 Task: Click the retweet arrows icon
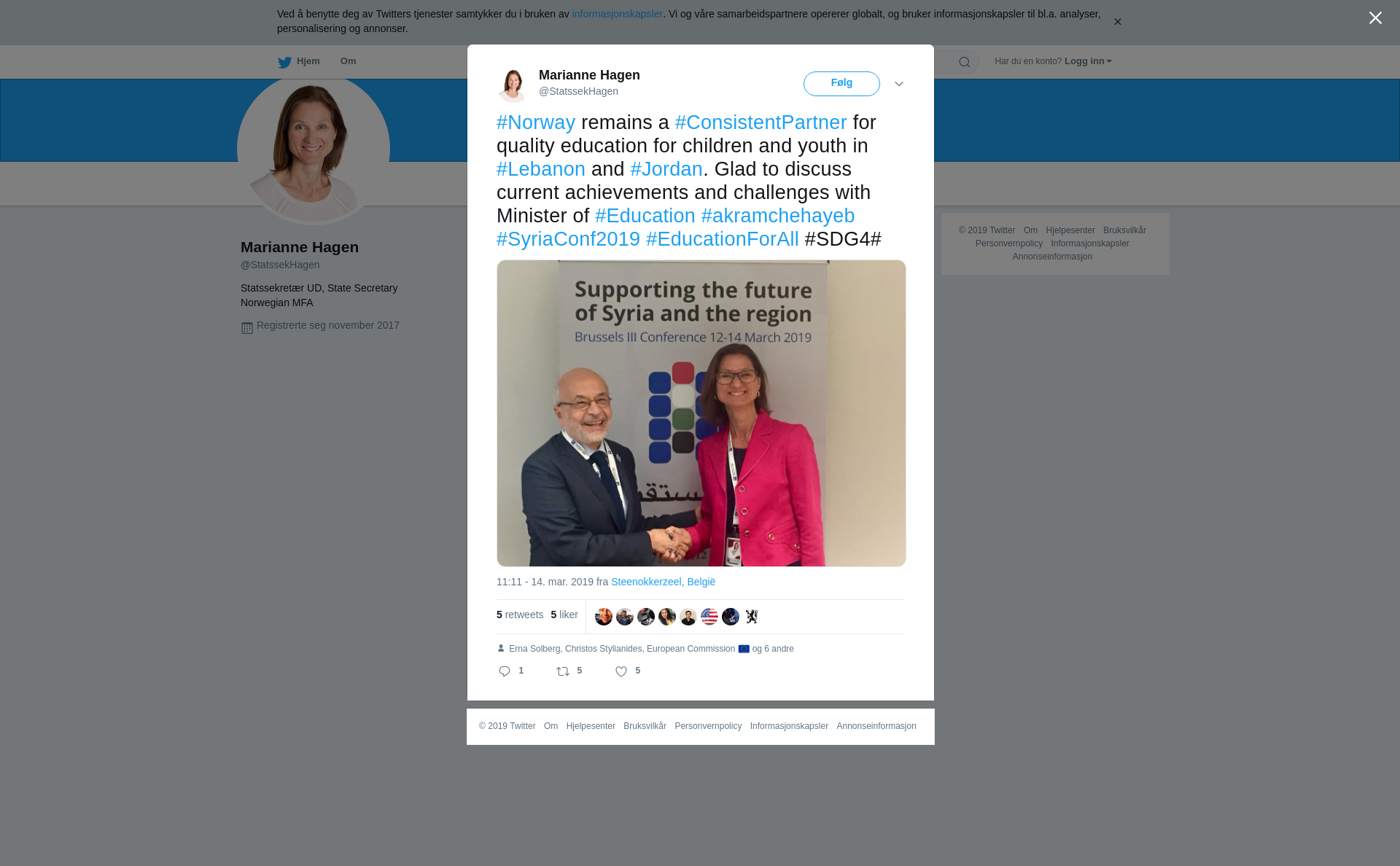563,671
